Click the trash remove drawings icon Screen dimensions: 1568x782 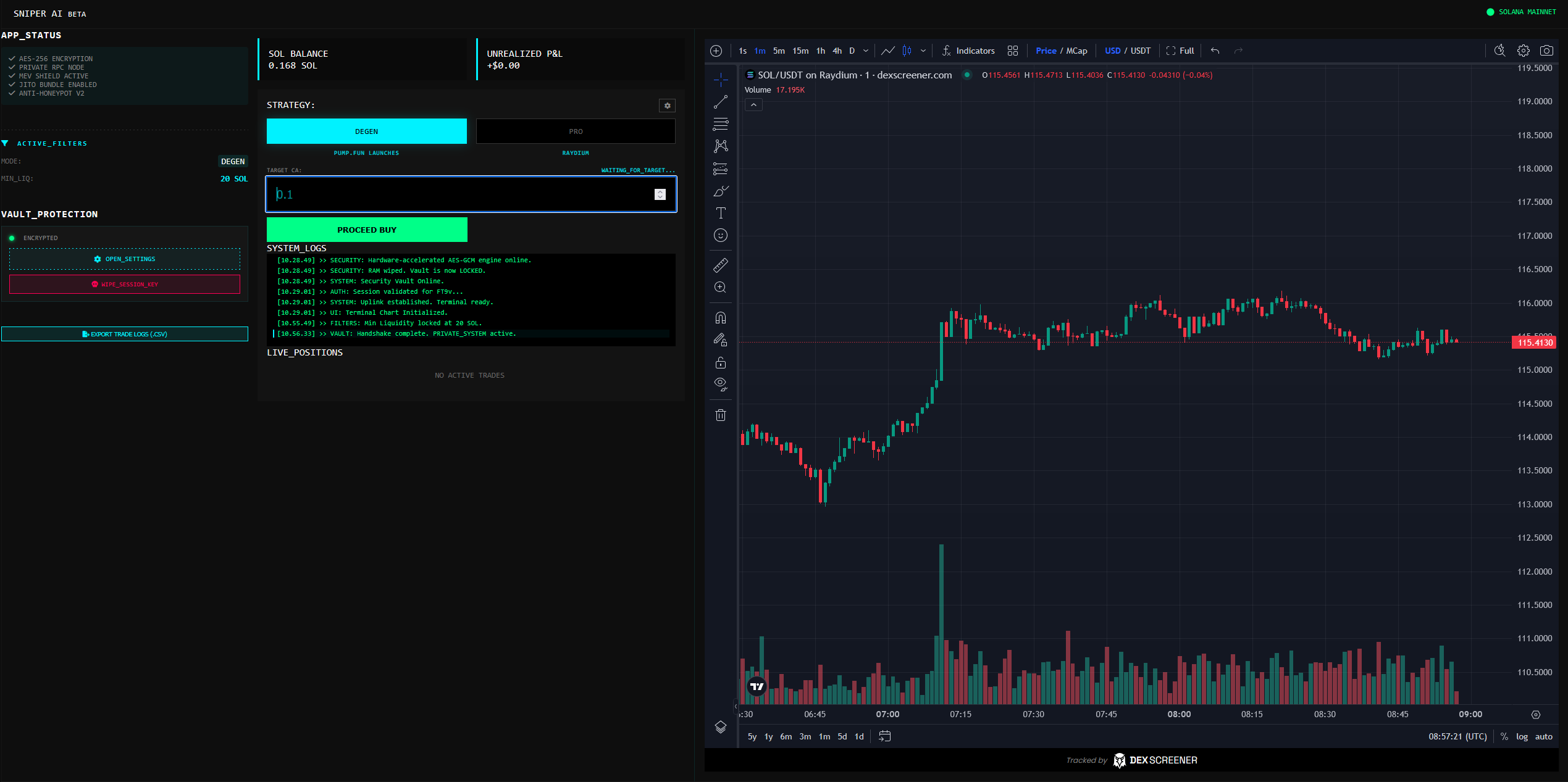tap(720, 415)
